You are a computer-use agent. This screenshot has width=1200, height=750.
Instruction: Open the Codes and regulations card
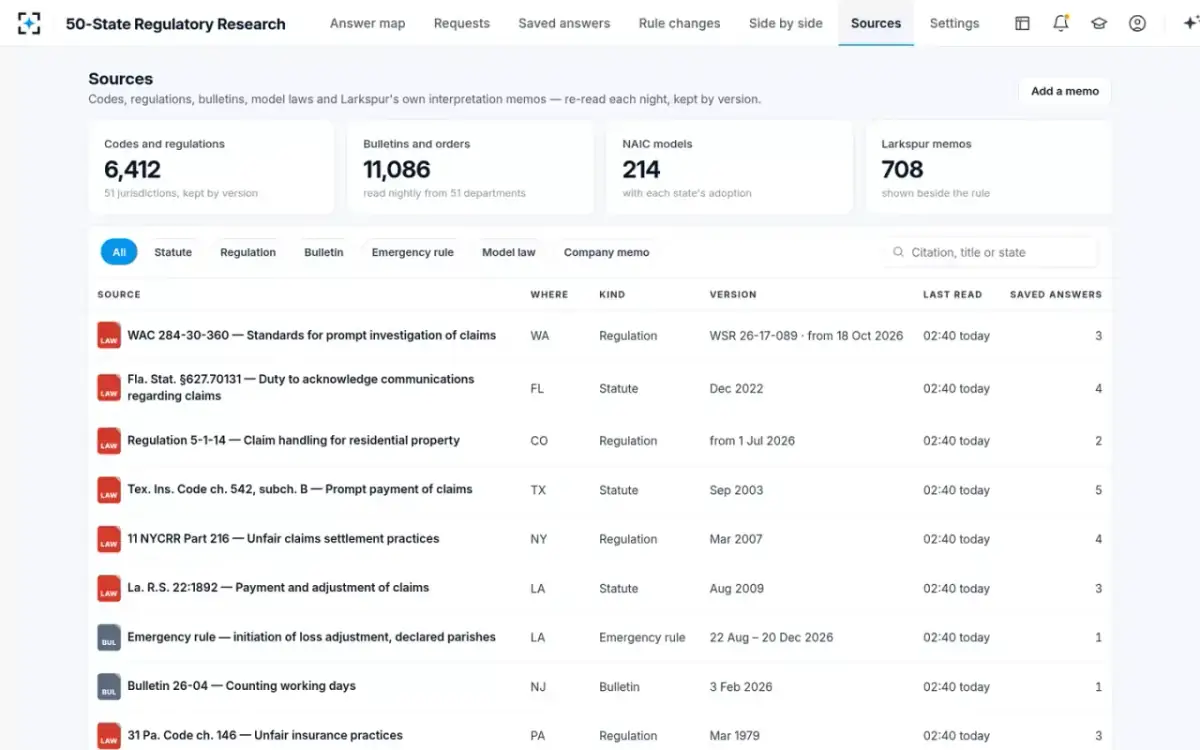pos(211,168)
